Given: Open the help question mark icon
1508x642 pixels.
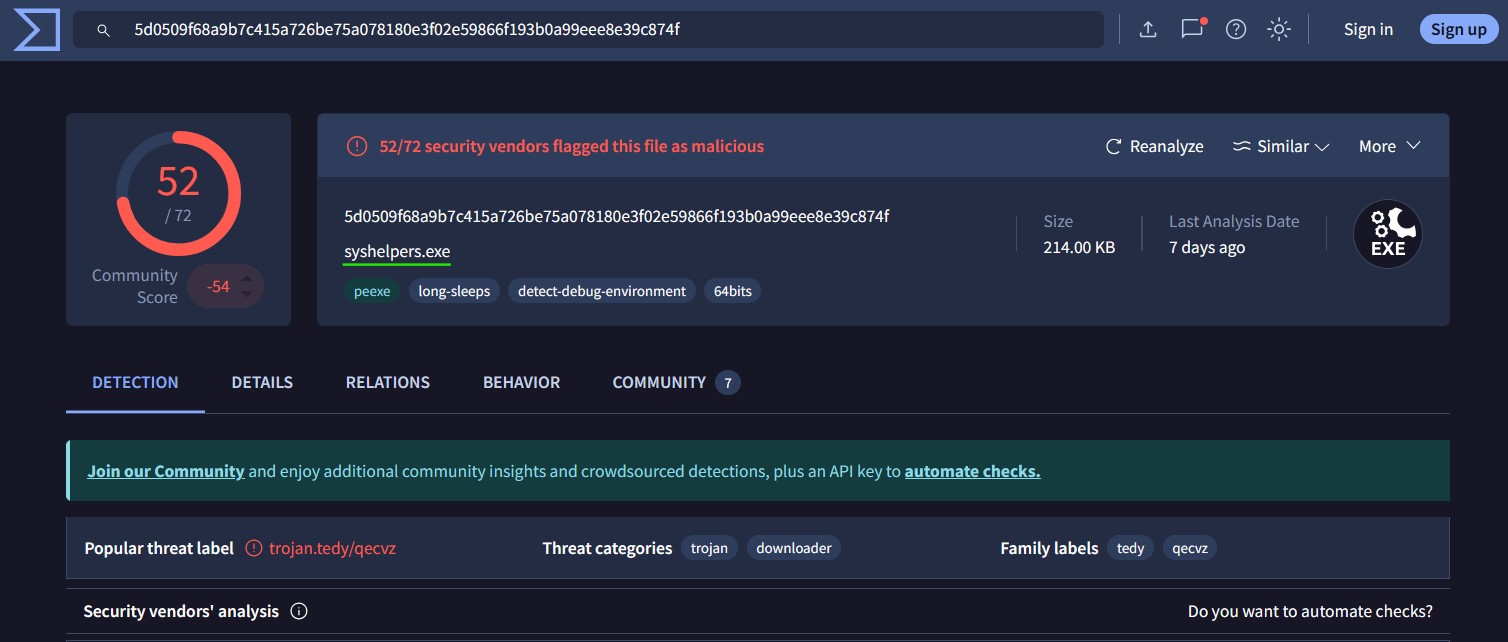Looking at the screenshot, I should [x=1236, y=30].
